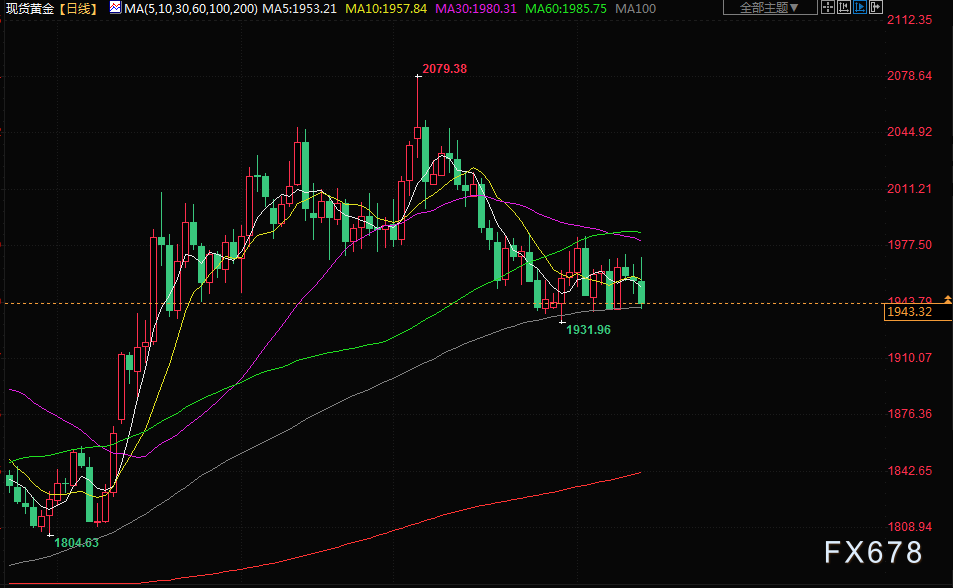Open the 全部主題 dropdown

(x=769, y=8)
